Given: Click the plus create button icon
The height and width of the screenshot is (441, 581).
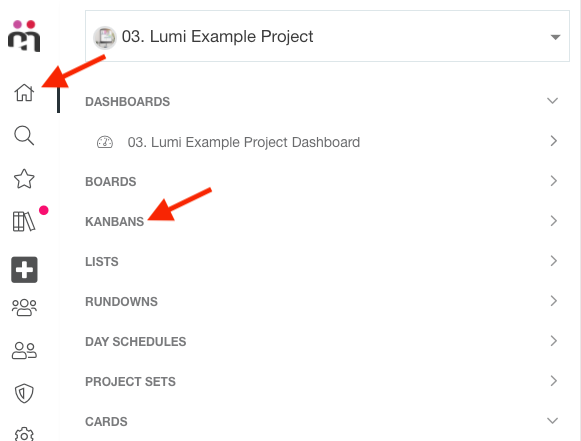Looking at the screenshot, I should click(24, 269).
